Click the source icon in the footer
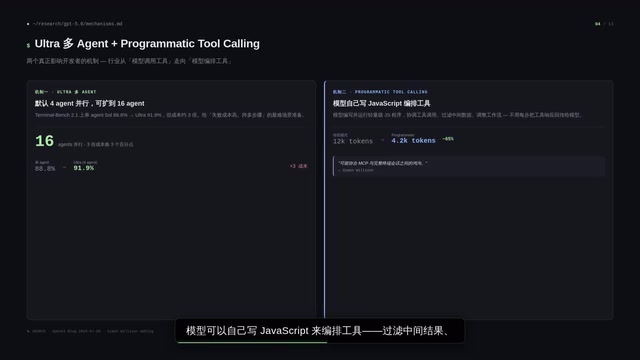 tap(28, 331)
